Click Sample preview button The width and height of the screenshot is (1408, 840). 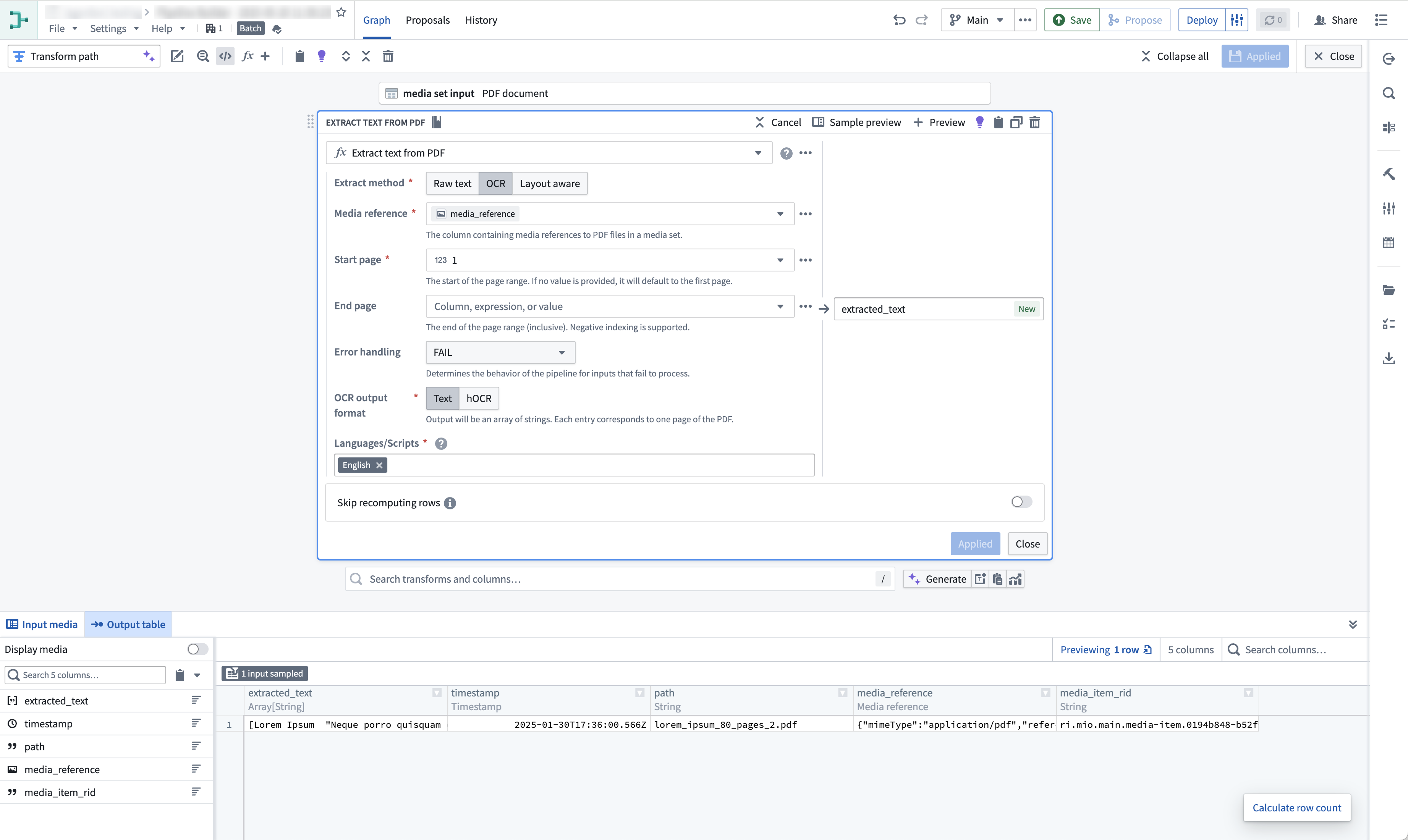856,122
